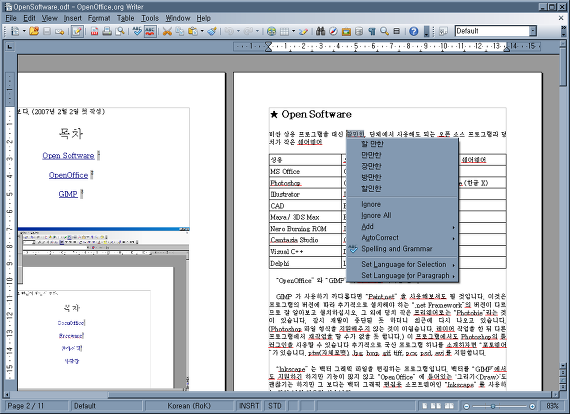Click the zoom slider handle
The width and height of the screenshot is (570, 414).
coord(493,406)
